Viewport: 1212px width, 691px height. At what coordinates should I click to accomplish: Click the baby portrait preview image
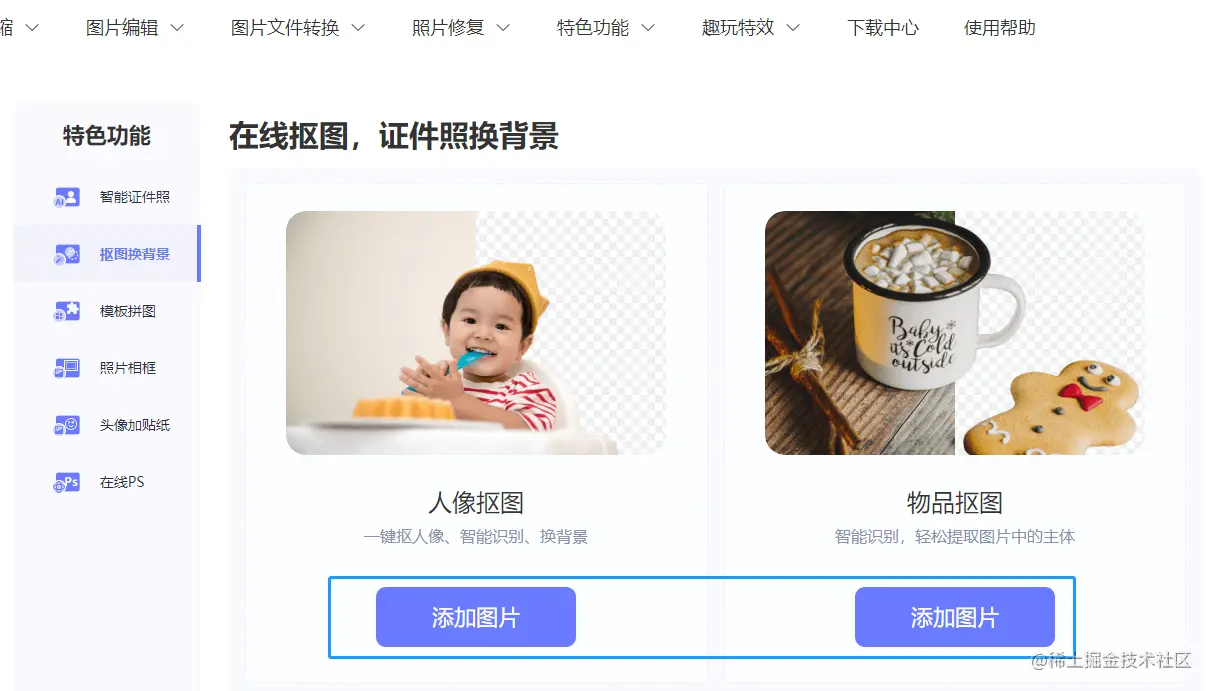(x=476, y=333)
